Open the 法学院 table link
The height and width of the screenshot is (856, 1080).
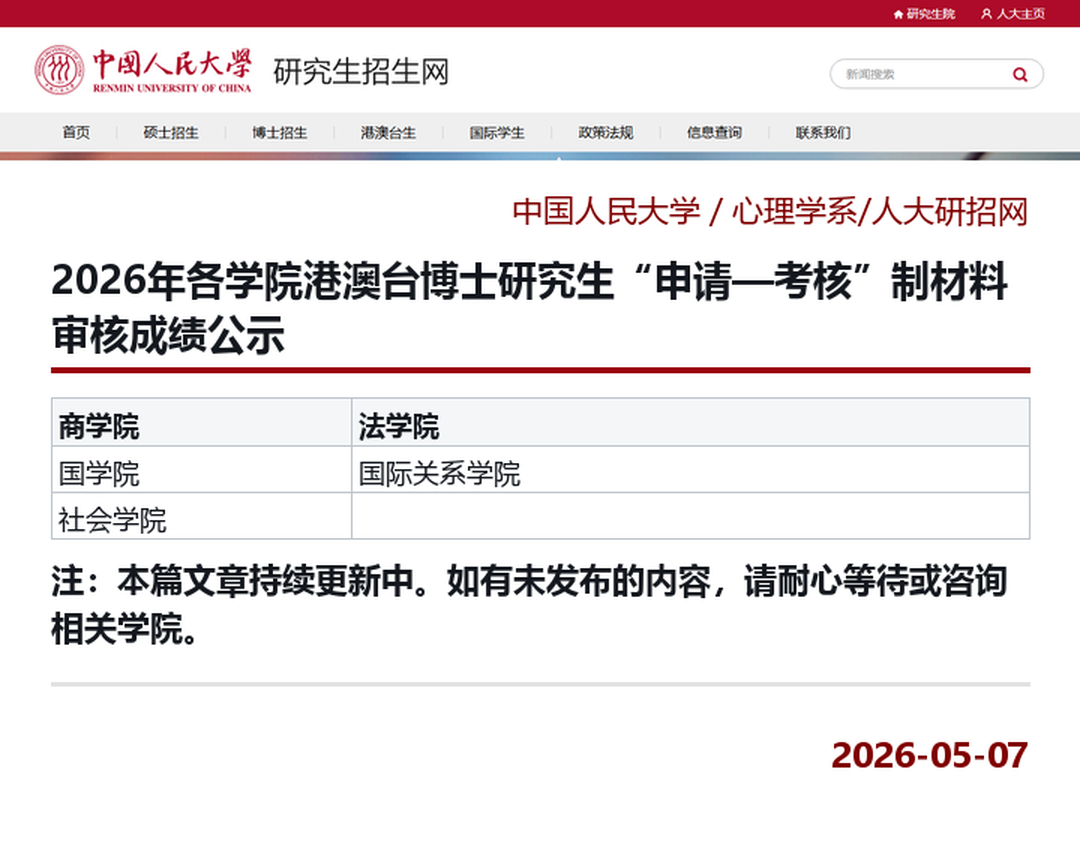click(x=398, y=426)
